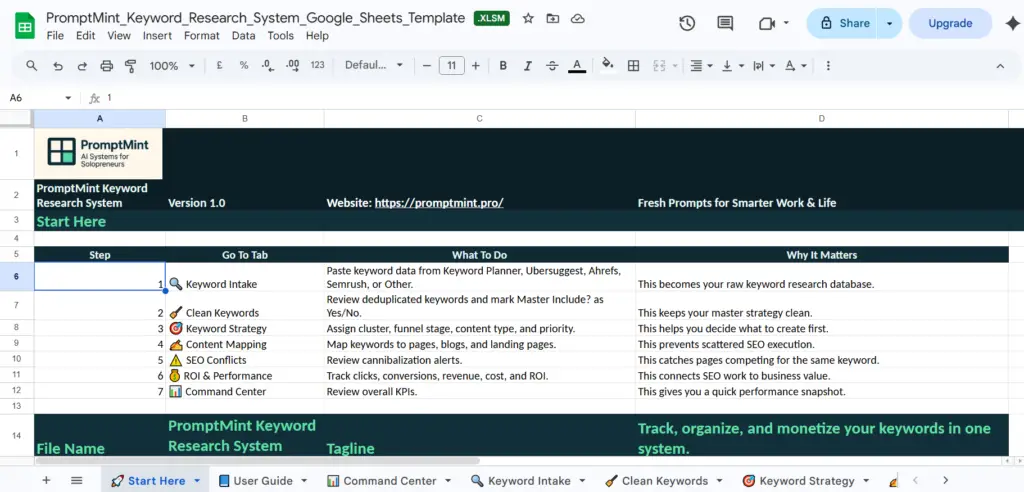Open the horizontal align dropdown
1024x492 pixels.
tap(701, 65)
